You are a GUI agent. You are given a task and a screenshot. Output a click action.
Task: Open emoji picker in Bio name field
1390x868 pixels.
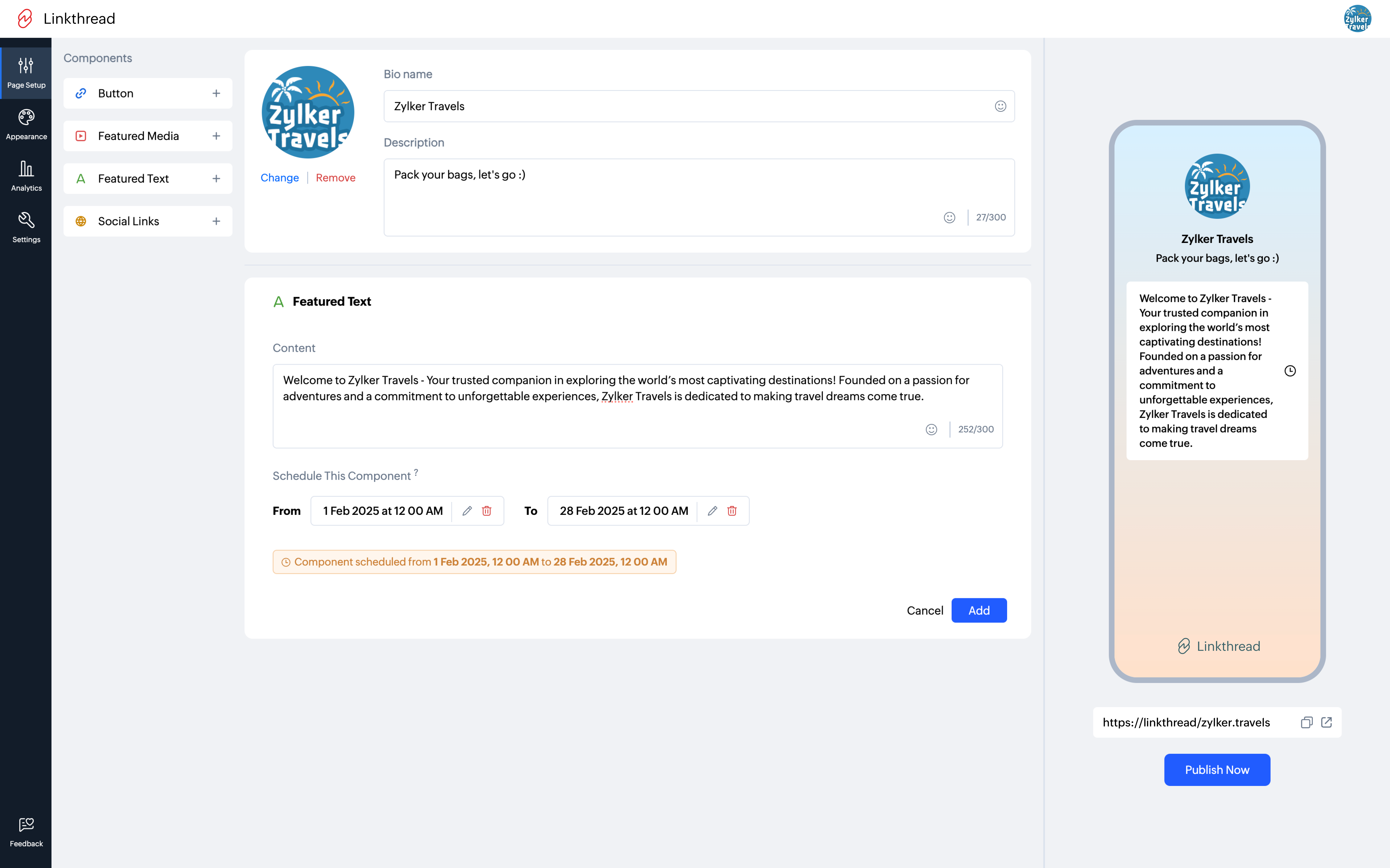(x=1000, y=106)
